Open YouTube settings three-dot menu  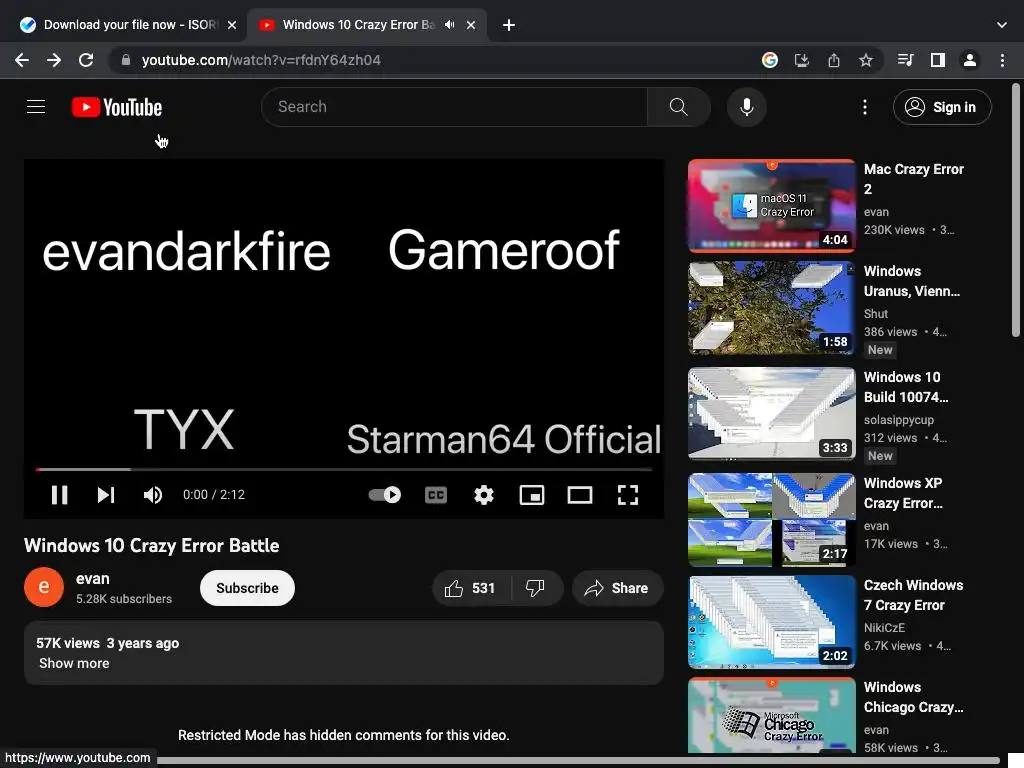click(865, 107)
